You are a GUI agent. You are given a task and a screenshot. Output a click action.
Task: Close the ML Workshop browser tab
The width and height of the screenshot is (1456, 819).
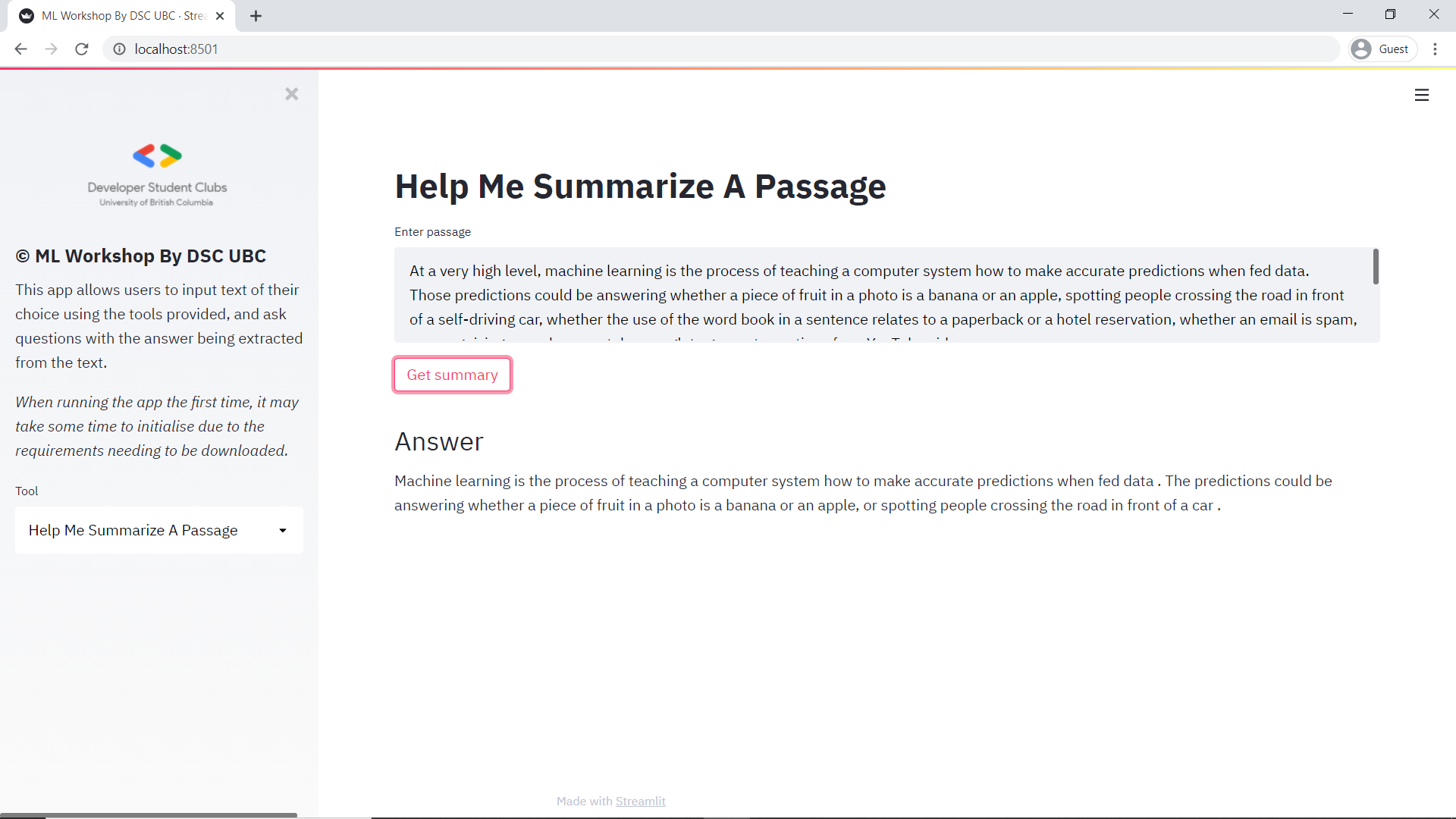(x=220, y=16)
